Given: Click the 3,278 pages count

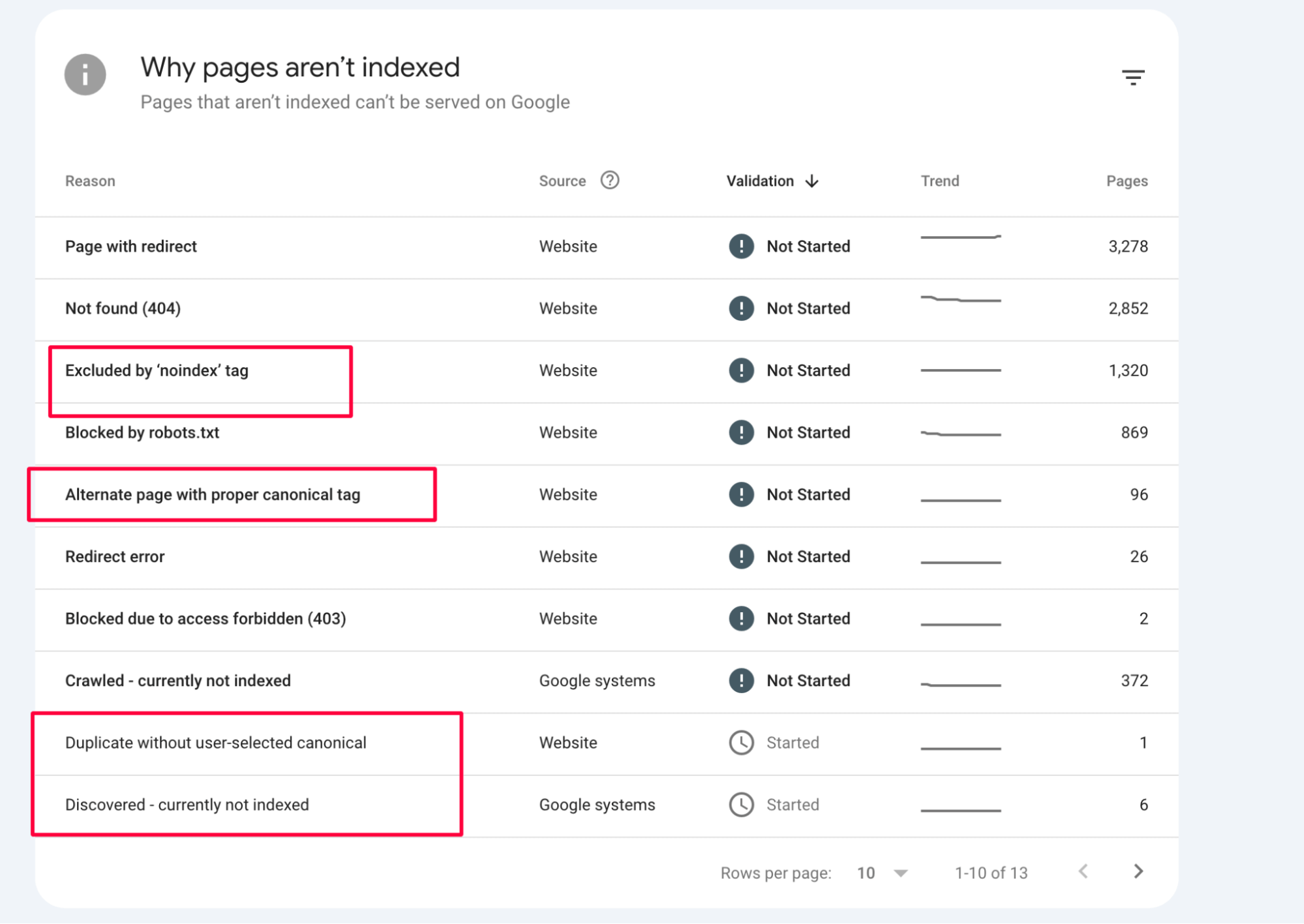Looking at the screenshot, I should pos(1128,246).
